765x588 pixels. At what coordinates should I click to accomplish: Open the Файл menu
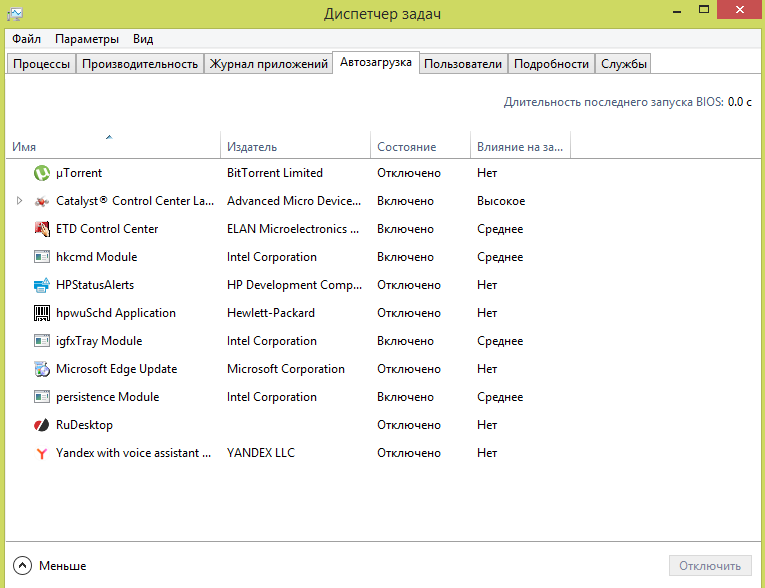coord(26,39)
